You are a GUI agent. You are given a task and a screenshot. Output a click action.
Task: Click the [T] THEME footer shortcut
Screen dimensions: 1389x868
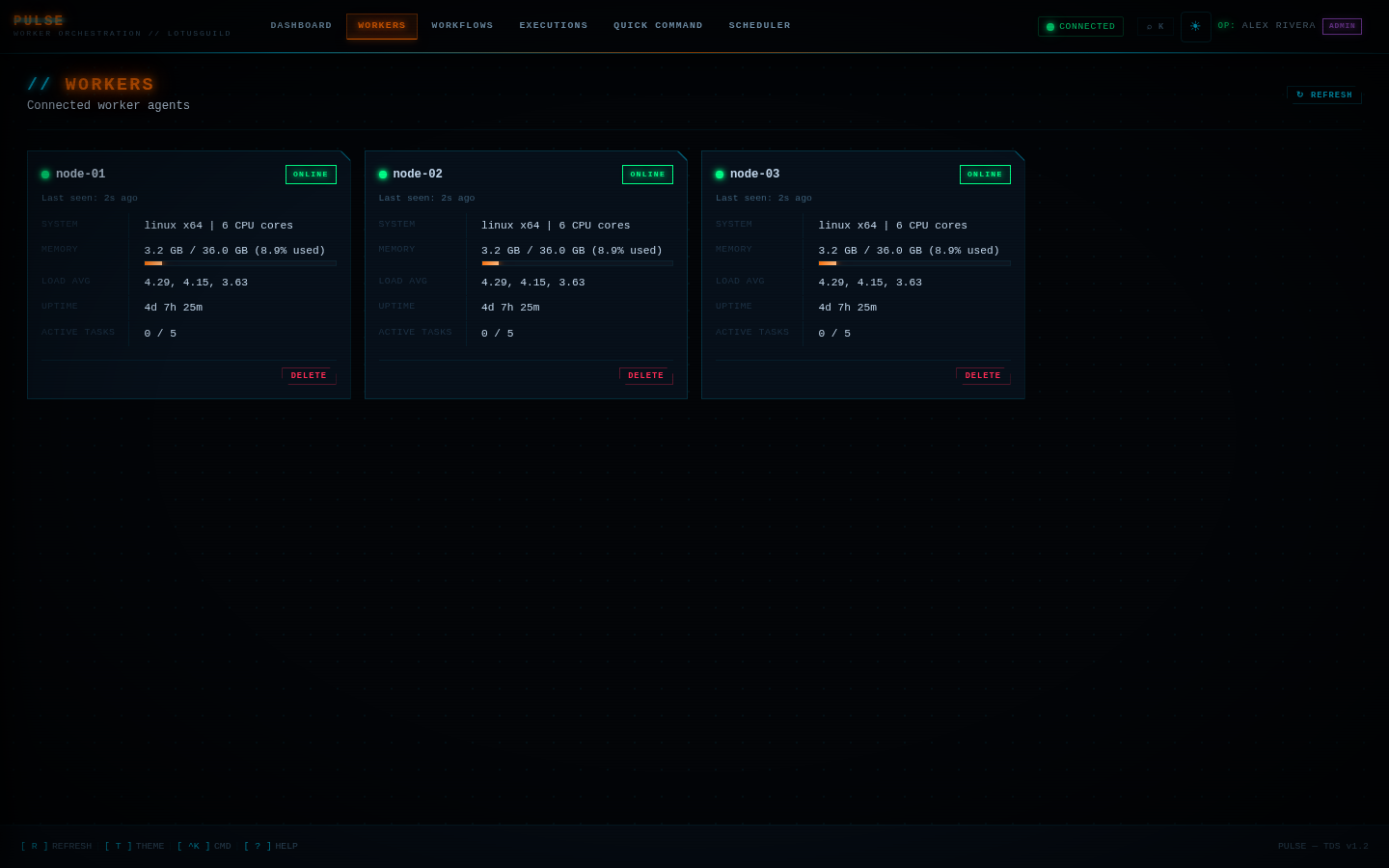tap(134, 847)
